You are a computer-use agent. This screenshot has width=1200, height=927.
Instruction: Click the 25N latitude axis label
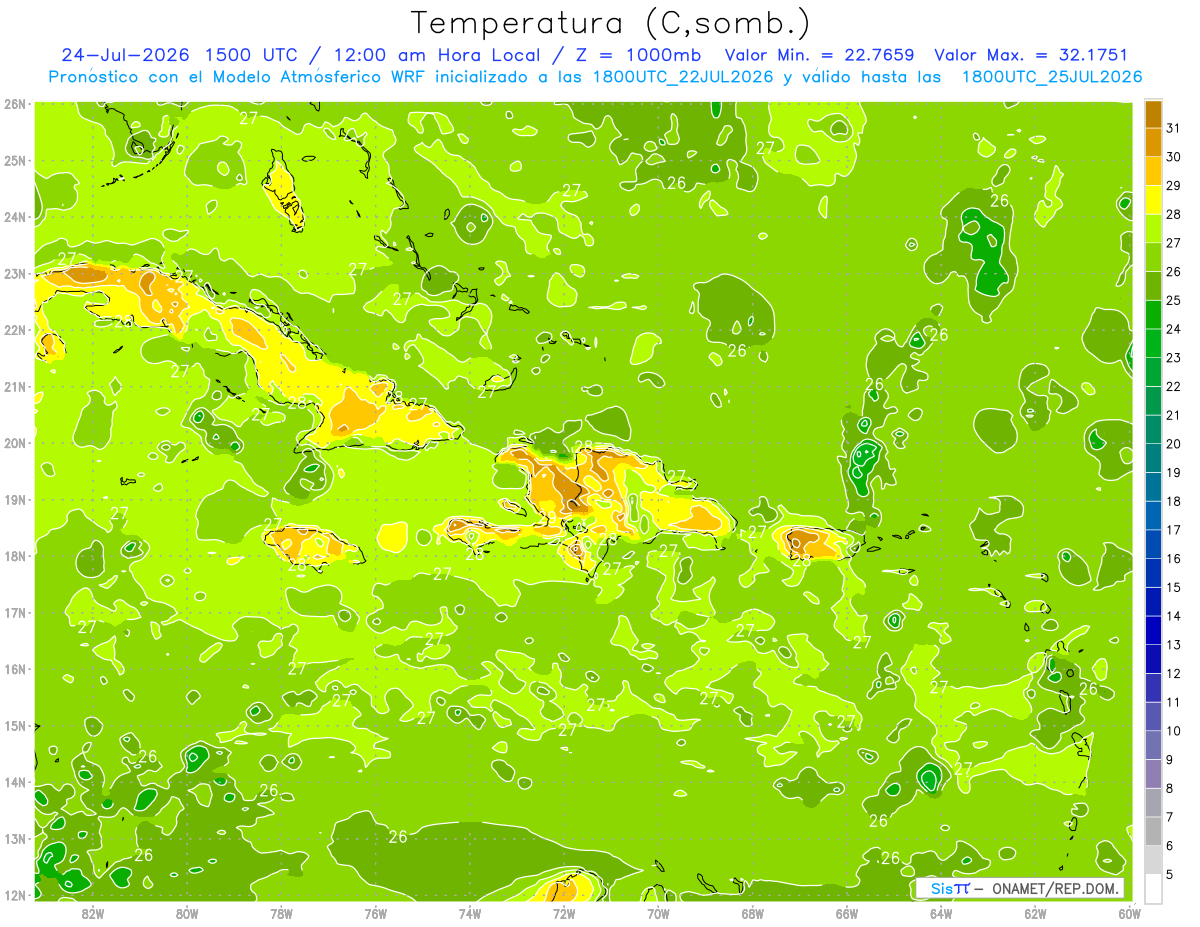15,160
